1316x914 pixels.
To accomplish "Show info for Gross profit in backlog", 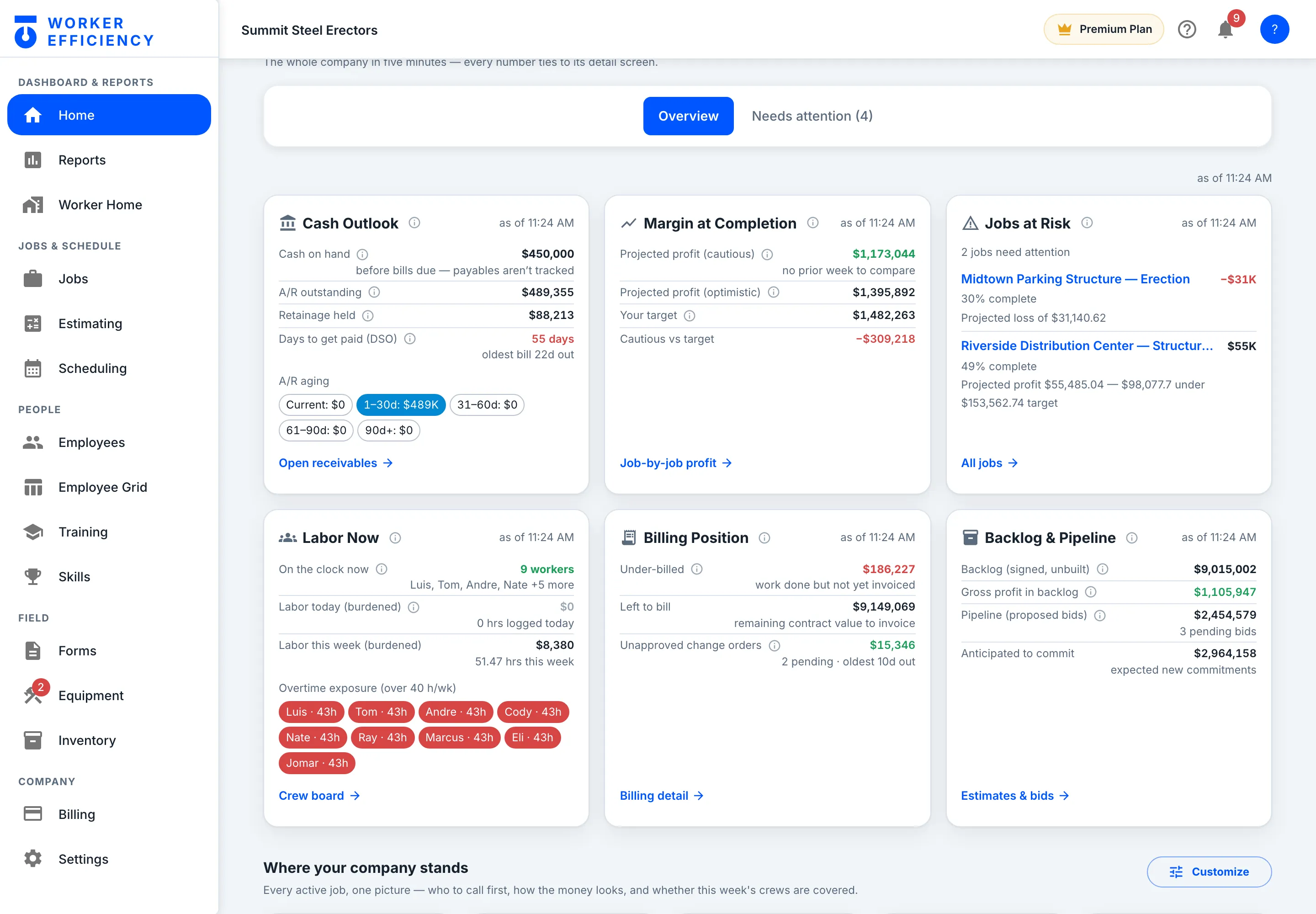I will pos(1091,592).
